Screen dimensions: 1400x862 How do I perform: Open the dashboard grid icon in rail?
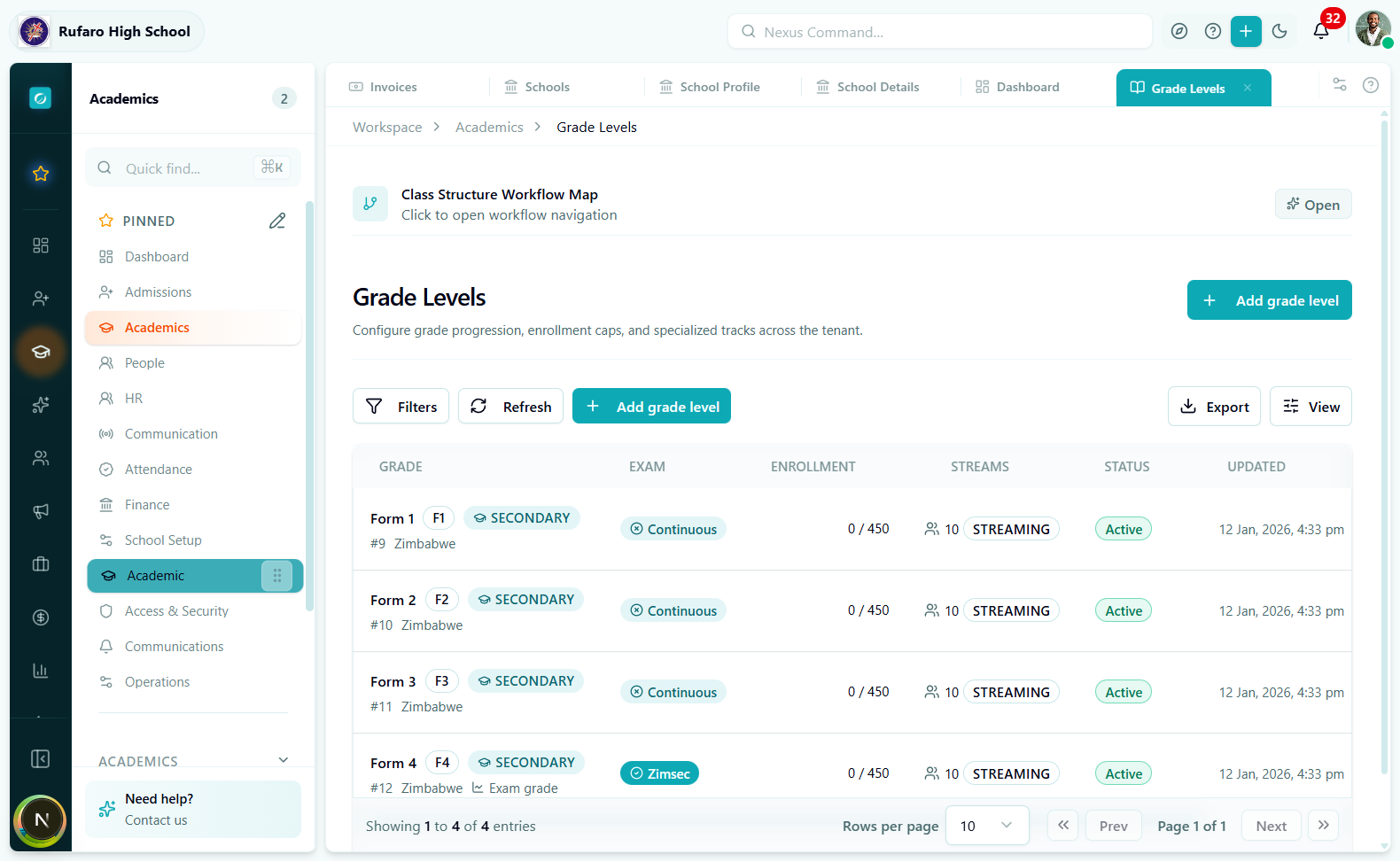tap(41, 245)
